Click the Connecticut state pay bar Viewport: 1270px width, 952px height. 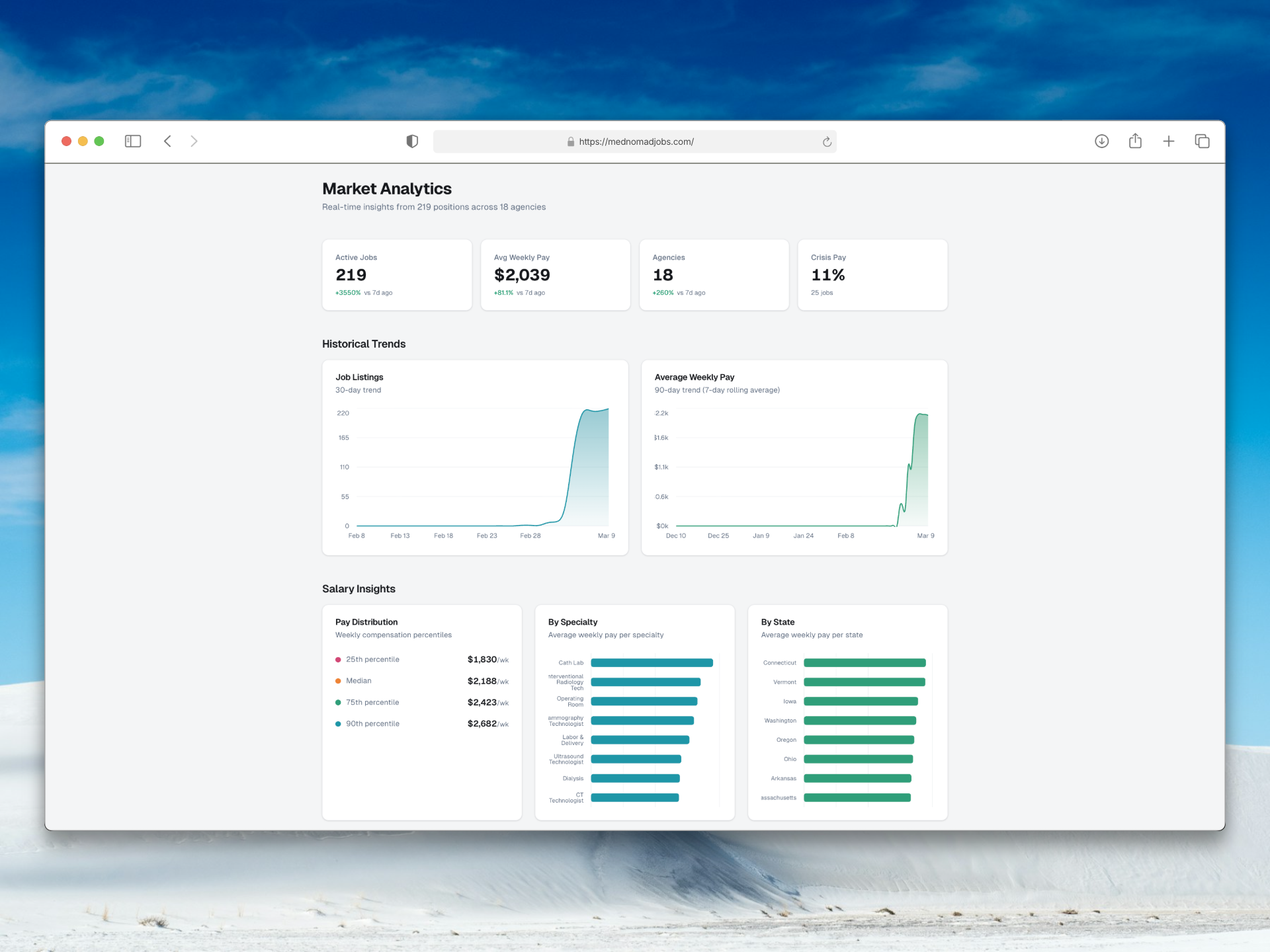pyautogui.click(x=864, y=662)
